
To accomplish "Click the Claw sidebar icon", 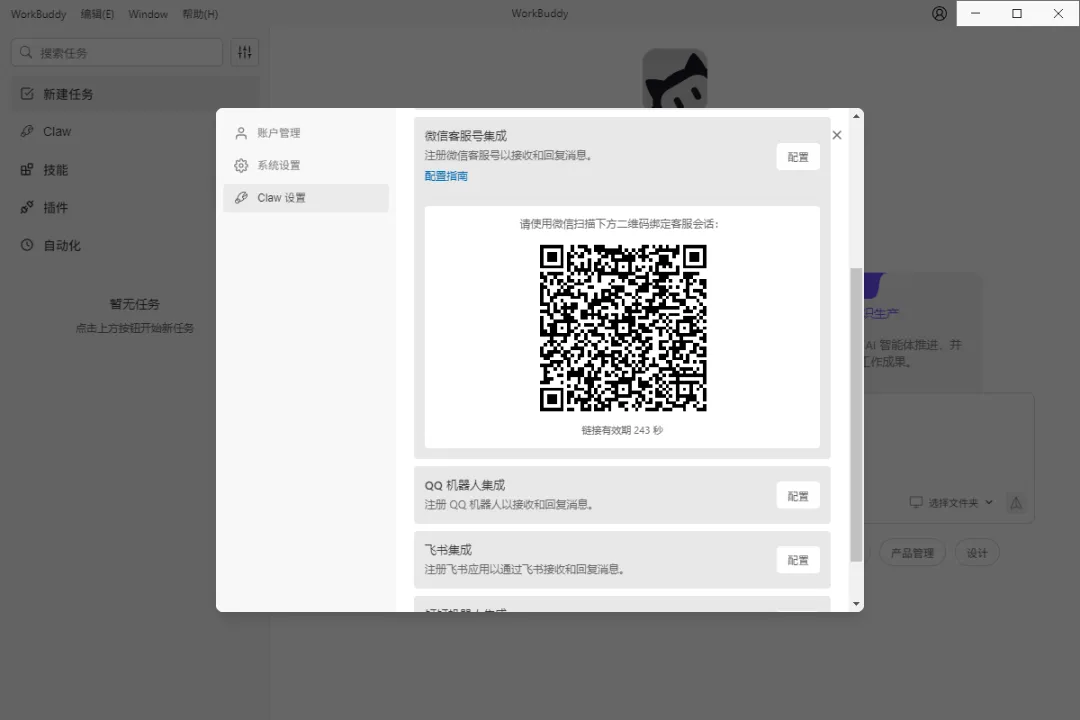I will pyautogui.click(x=27, y=131).
